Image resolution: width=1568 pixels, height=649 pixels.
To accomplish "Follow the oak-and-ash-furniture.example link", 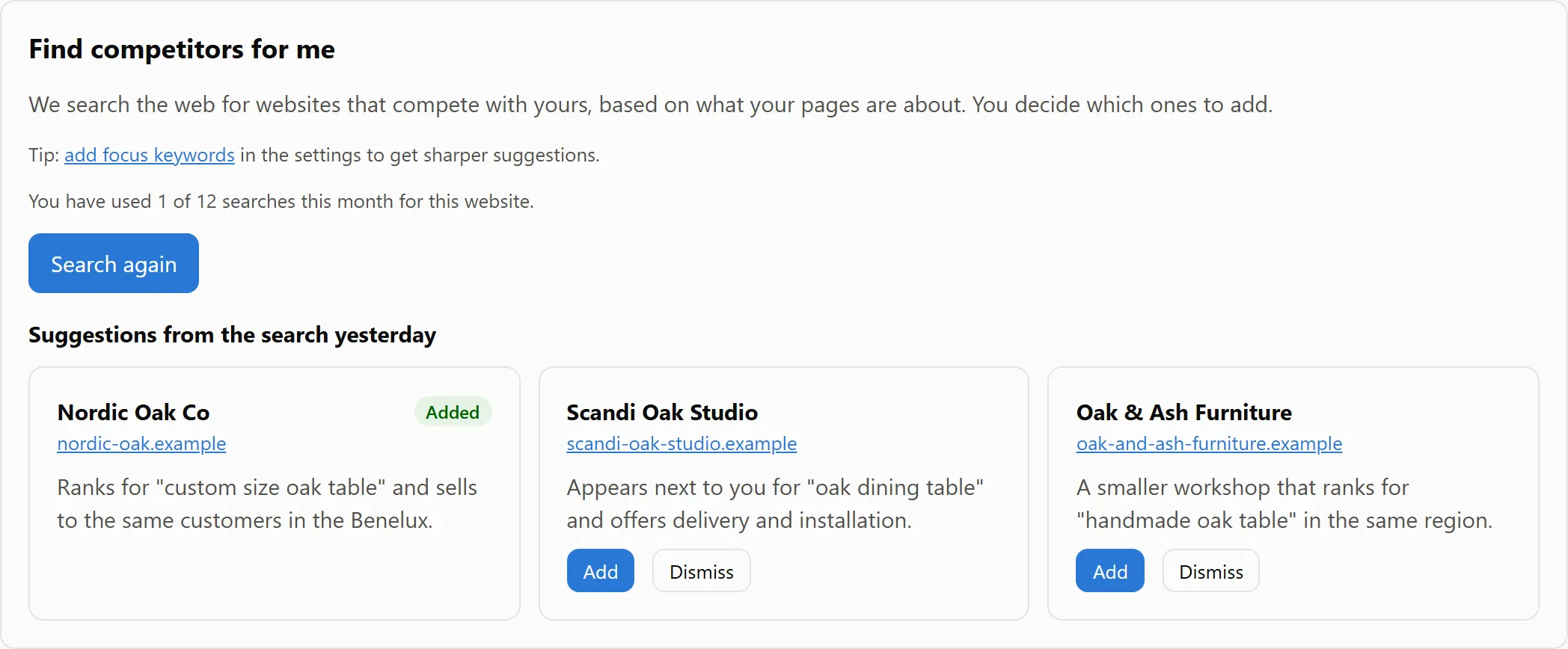I will 1209,443.
